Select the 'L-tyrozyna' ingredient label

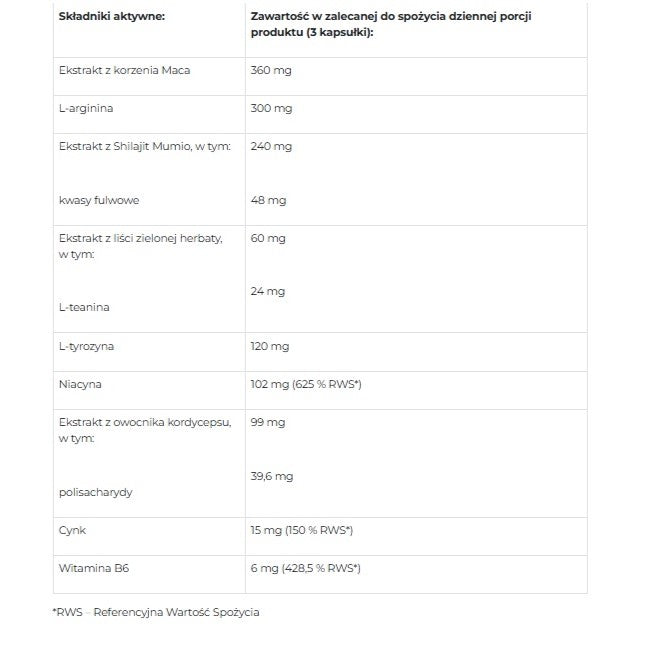[x=86, y=346]
